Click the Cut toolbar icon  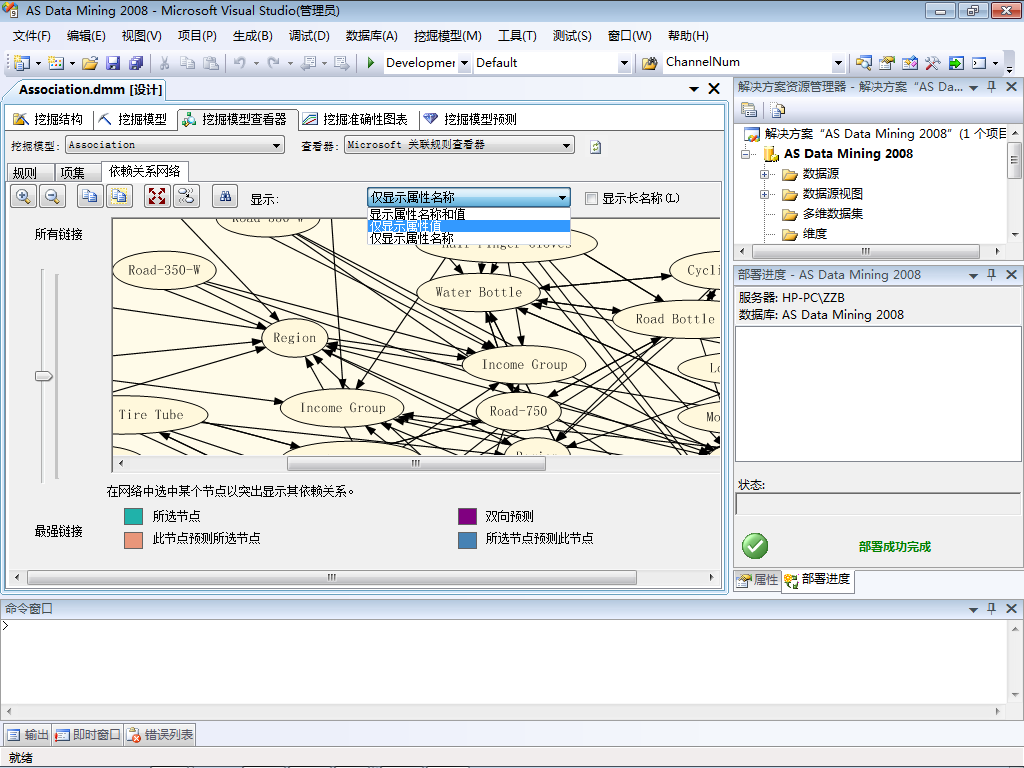click(165, 63)
